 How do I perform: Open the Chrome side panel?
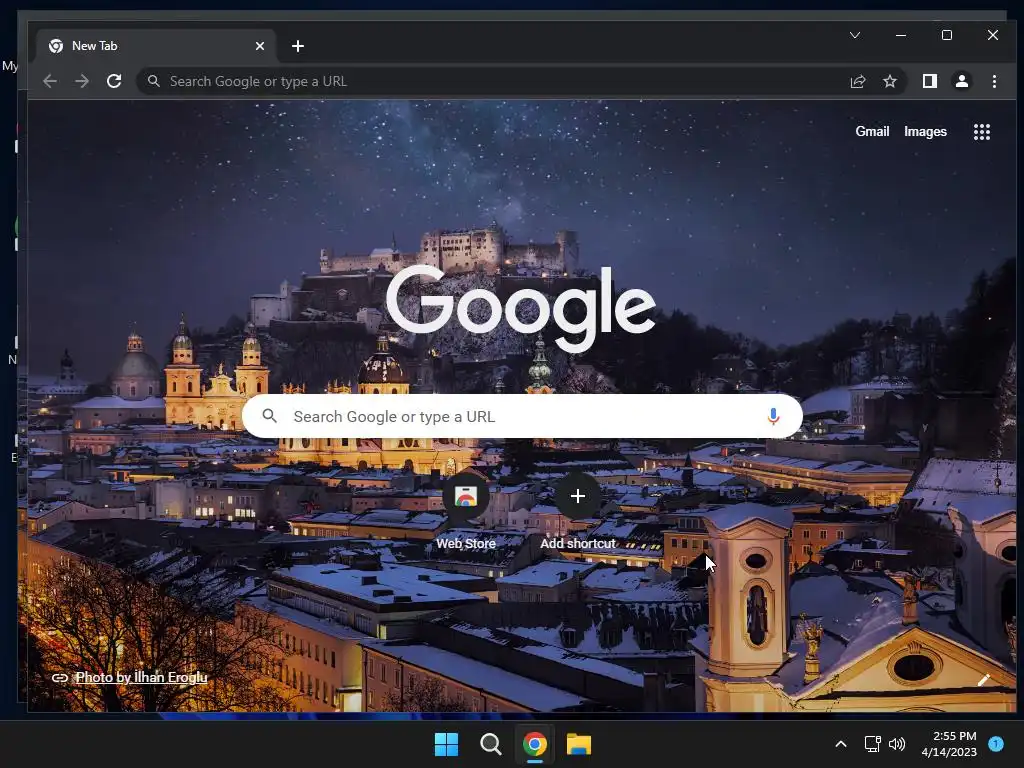pyautogui.click(x=929, y=81)
